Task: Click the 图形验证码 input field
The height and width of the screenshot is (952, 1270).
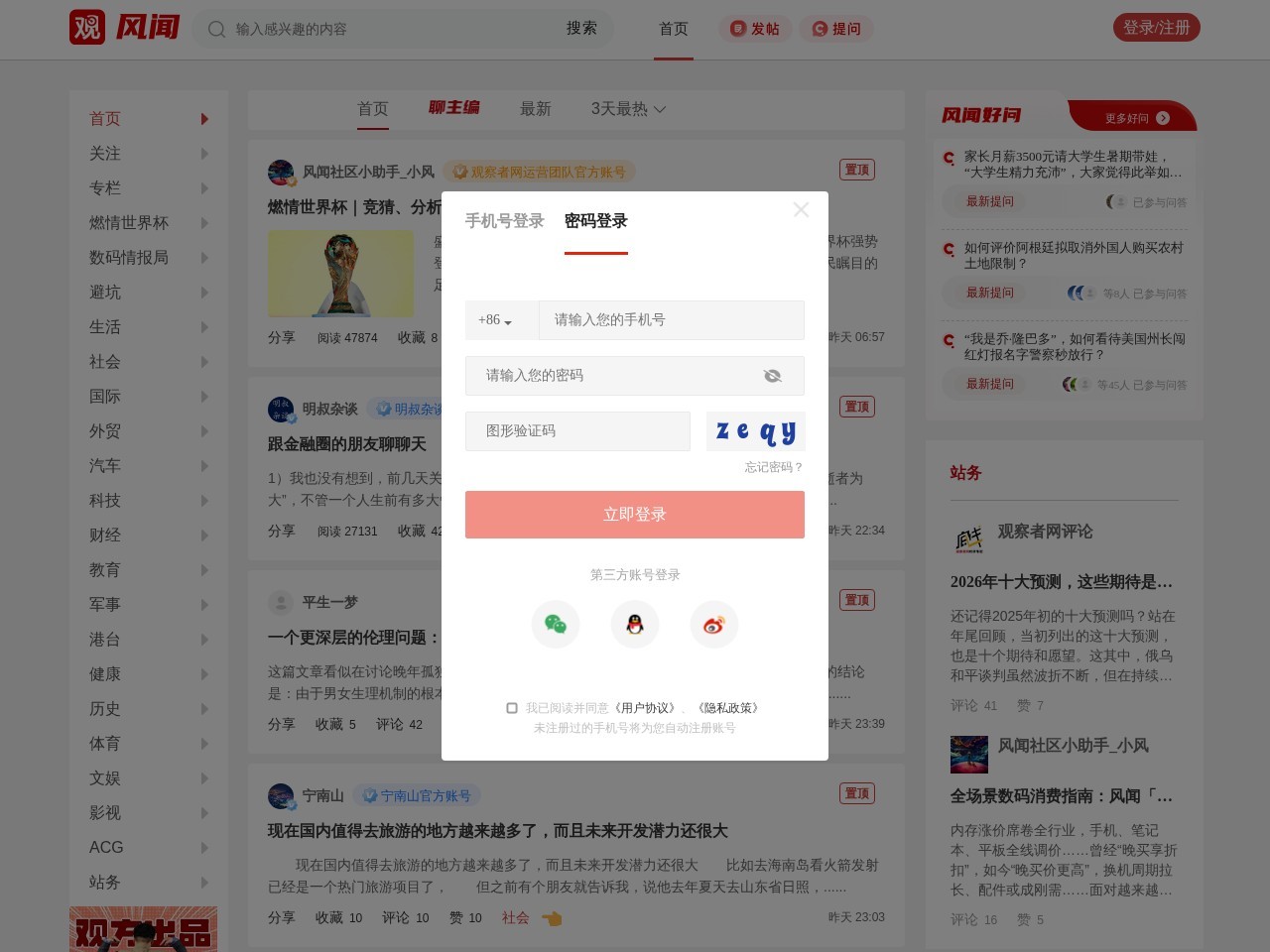Action: click(577, 431)
